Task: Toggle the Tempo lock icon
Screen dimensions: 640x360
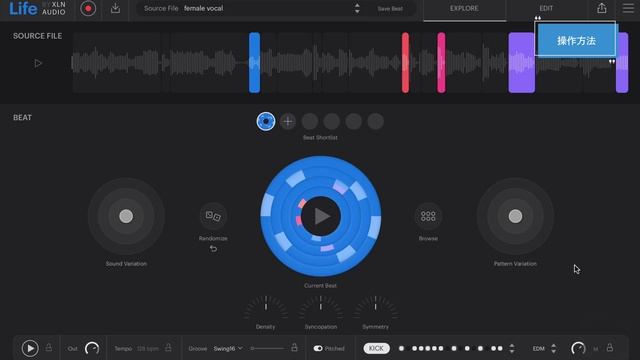Action: [x=168, y=347]
